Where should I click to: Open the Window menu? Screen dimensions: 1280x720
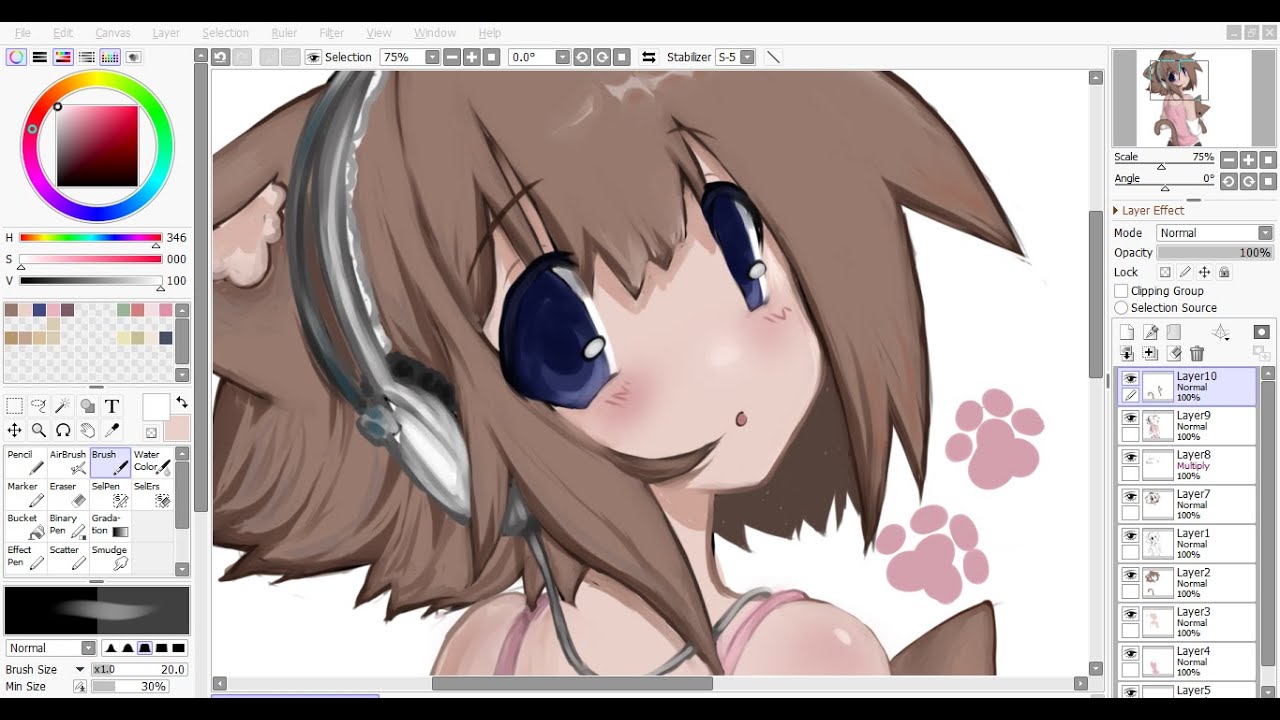coord(435,33)
